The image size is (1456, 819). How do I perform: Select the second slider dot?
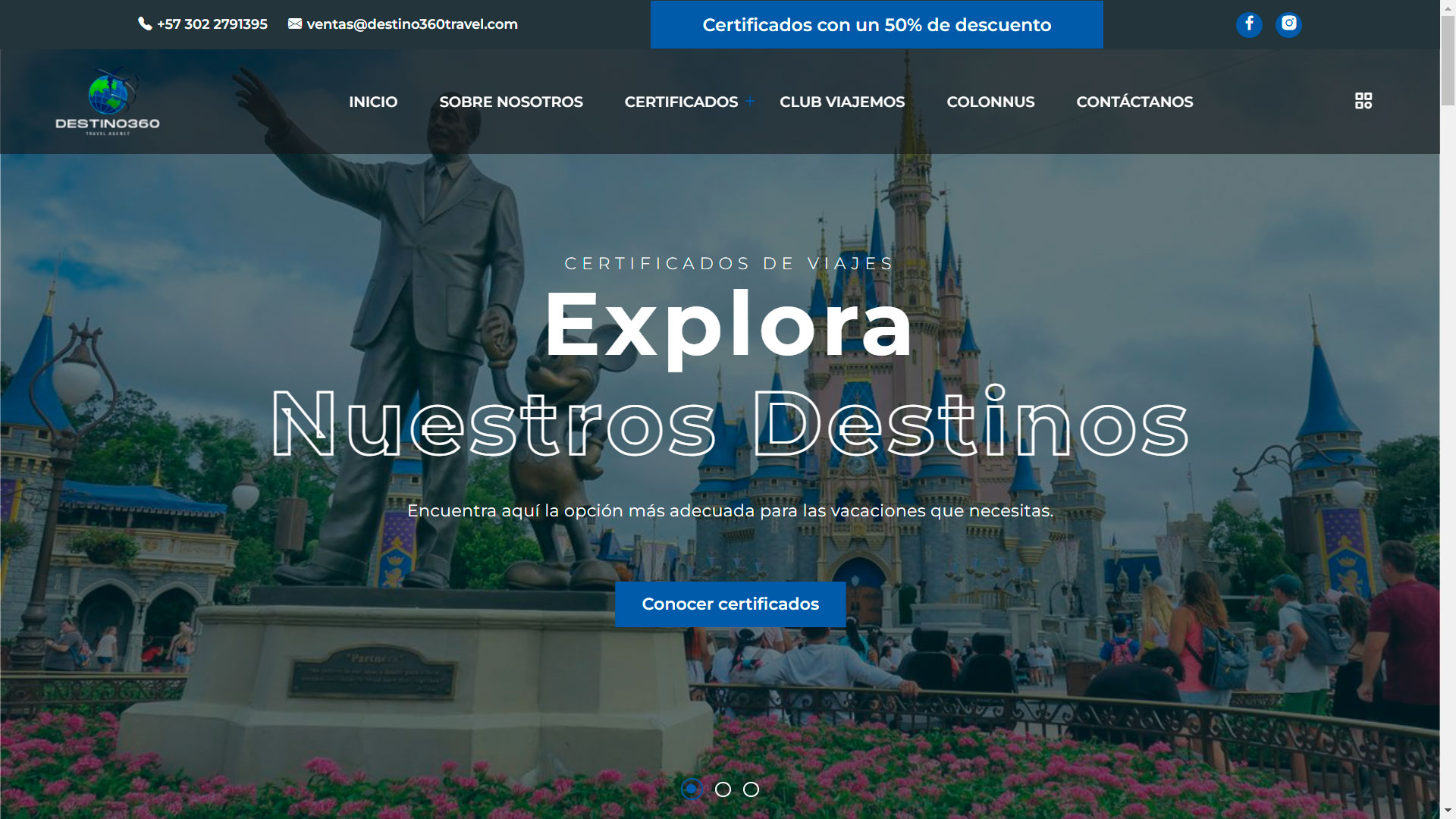pos(723,789)
